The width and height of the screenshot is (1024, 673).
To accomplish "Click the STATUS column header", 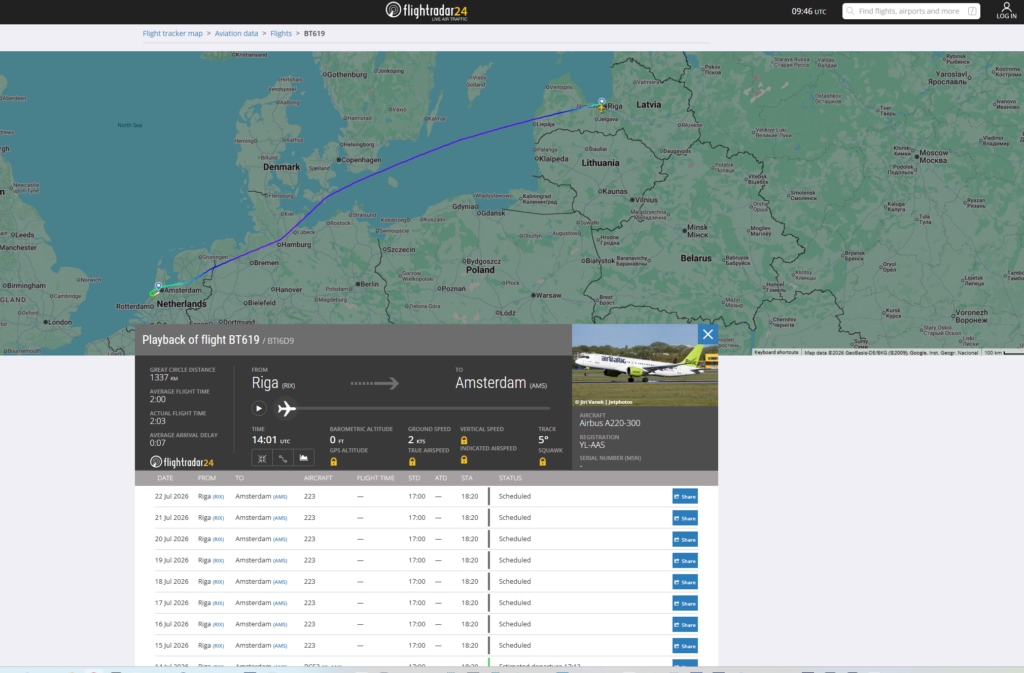I will (x=510, y=478).
